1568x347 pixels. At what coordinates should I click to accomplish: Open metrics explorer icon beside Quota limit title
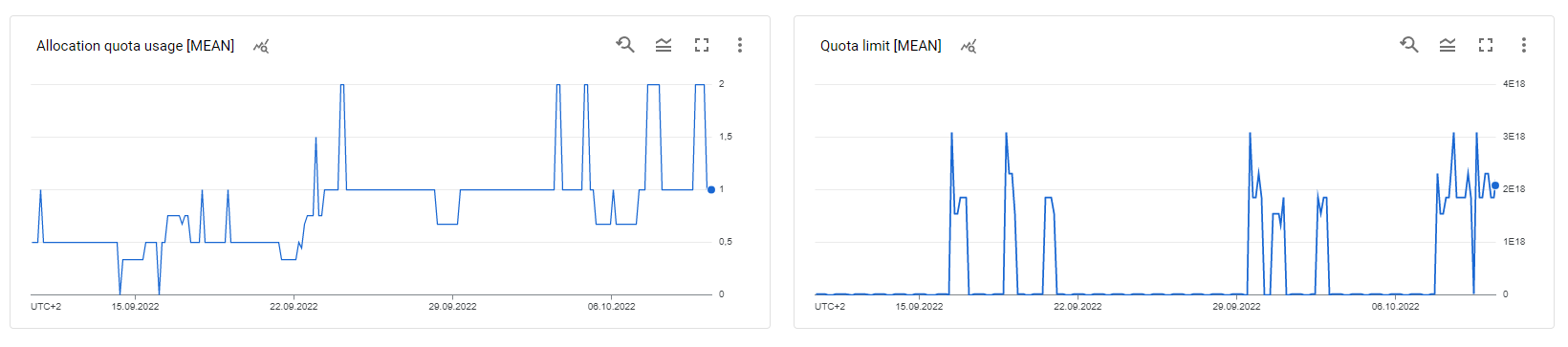(969, 46)
